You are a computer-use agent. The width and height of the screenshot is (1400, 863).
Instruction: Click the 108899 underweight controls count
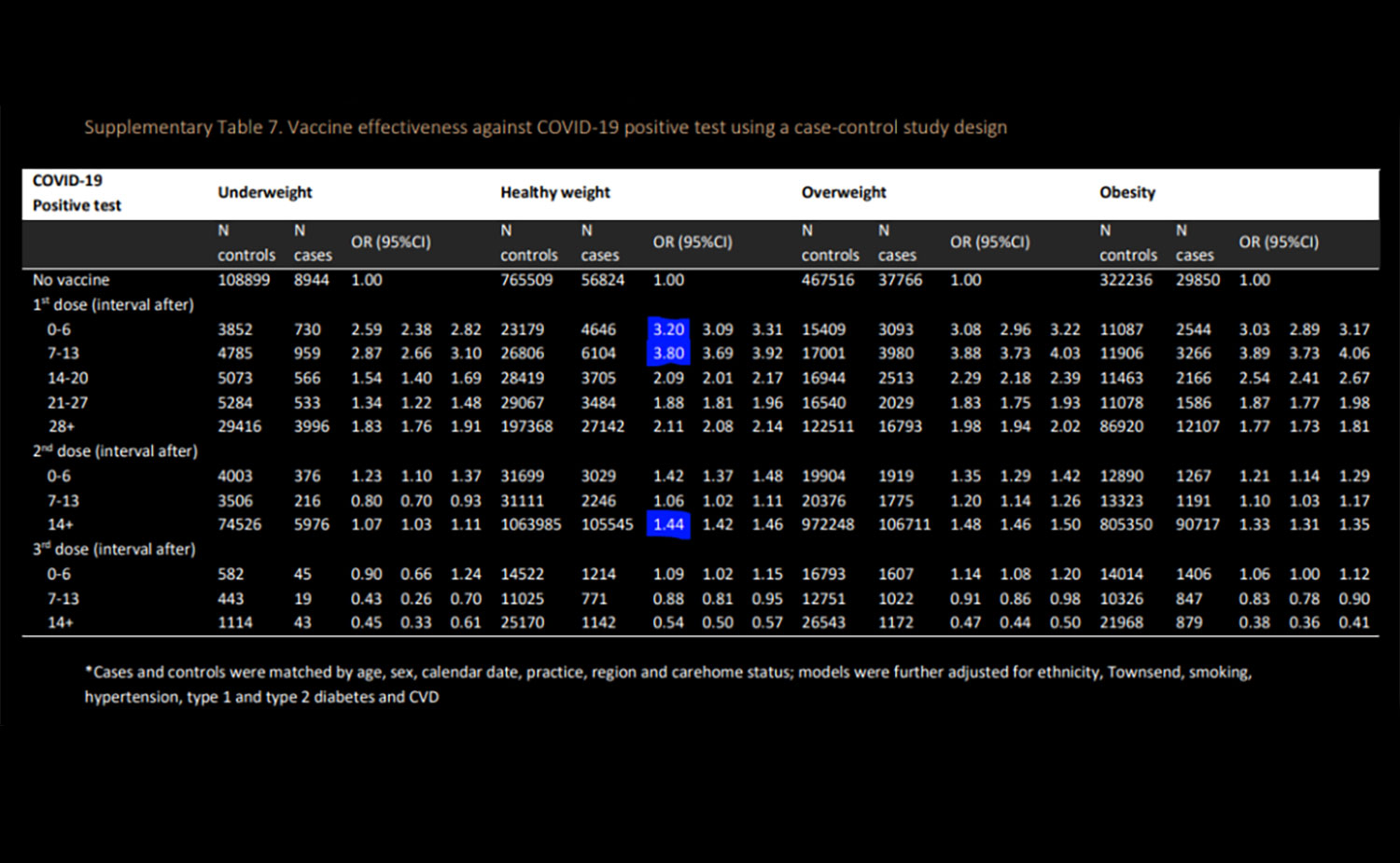(244, 280)
